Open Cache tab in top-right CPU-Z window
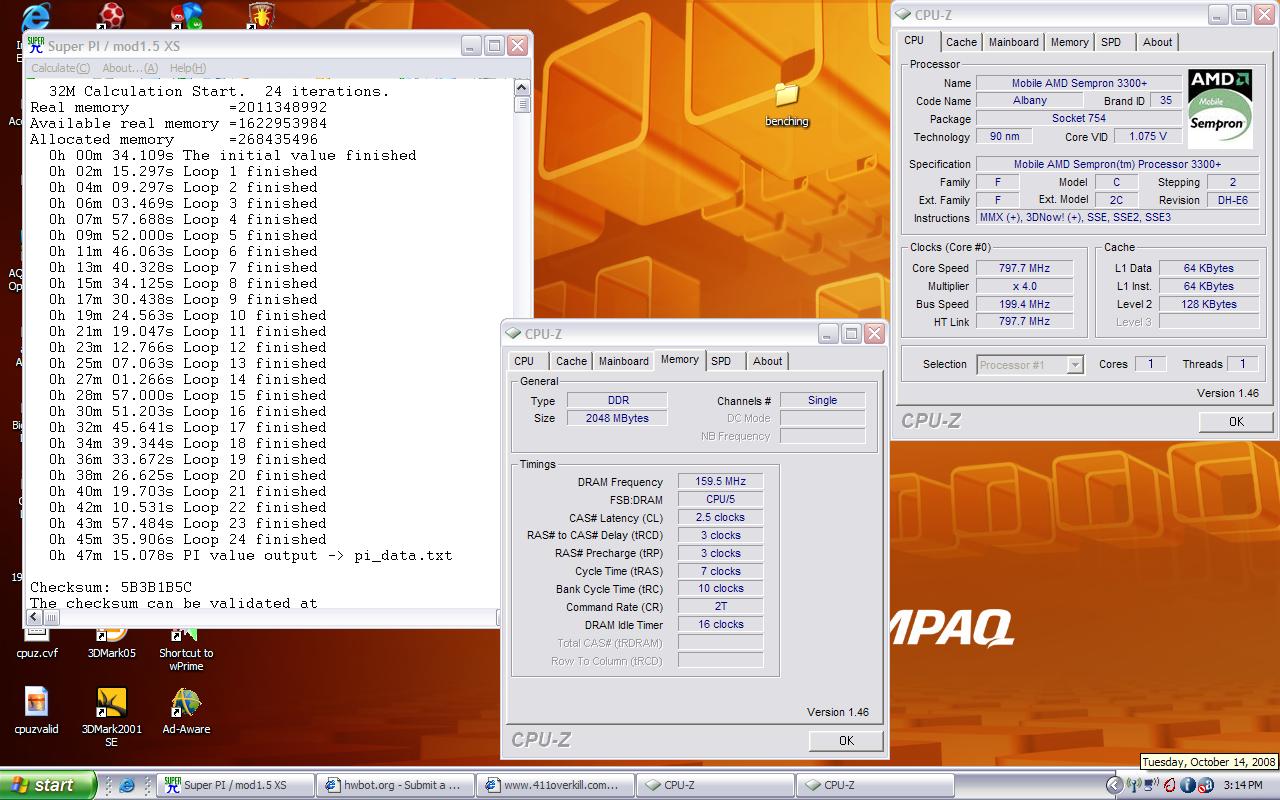Screen dimensions: 1280x800 click(x=961, y=42)
